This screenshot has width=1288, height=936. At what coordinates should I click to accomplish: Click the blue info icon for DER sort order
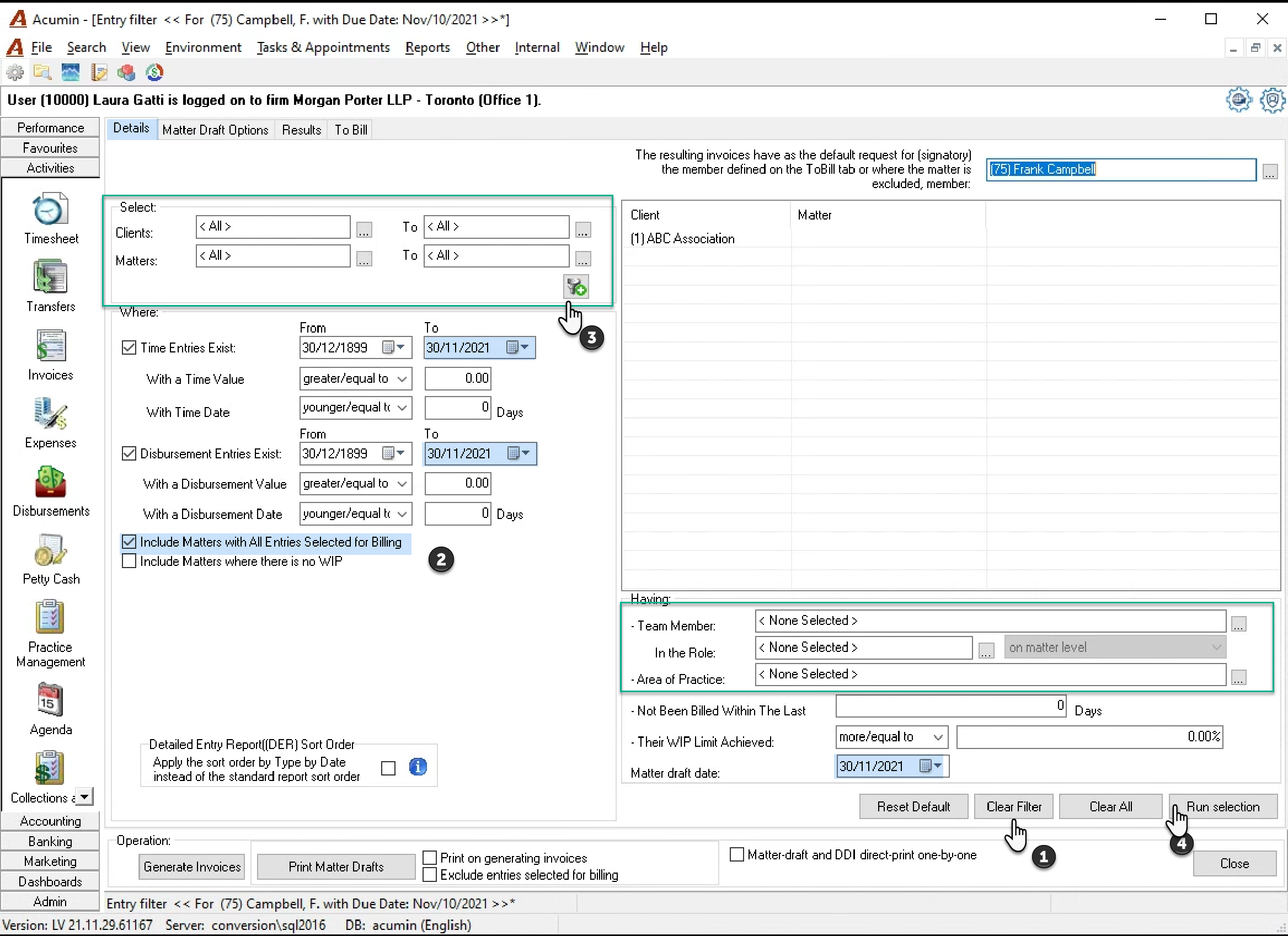418,767
